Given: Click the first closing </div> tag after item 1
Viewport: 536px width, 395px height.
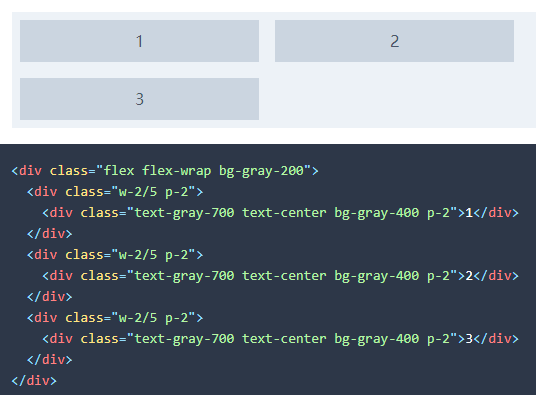Looking at the screenshot, I should (50, 234).
